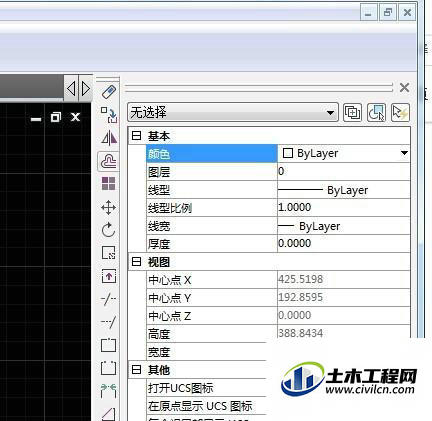The height and width of the screenshot is (421, 432).
Task: Minimize the main application window
Action: 368,13
